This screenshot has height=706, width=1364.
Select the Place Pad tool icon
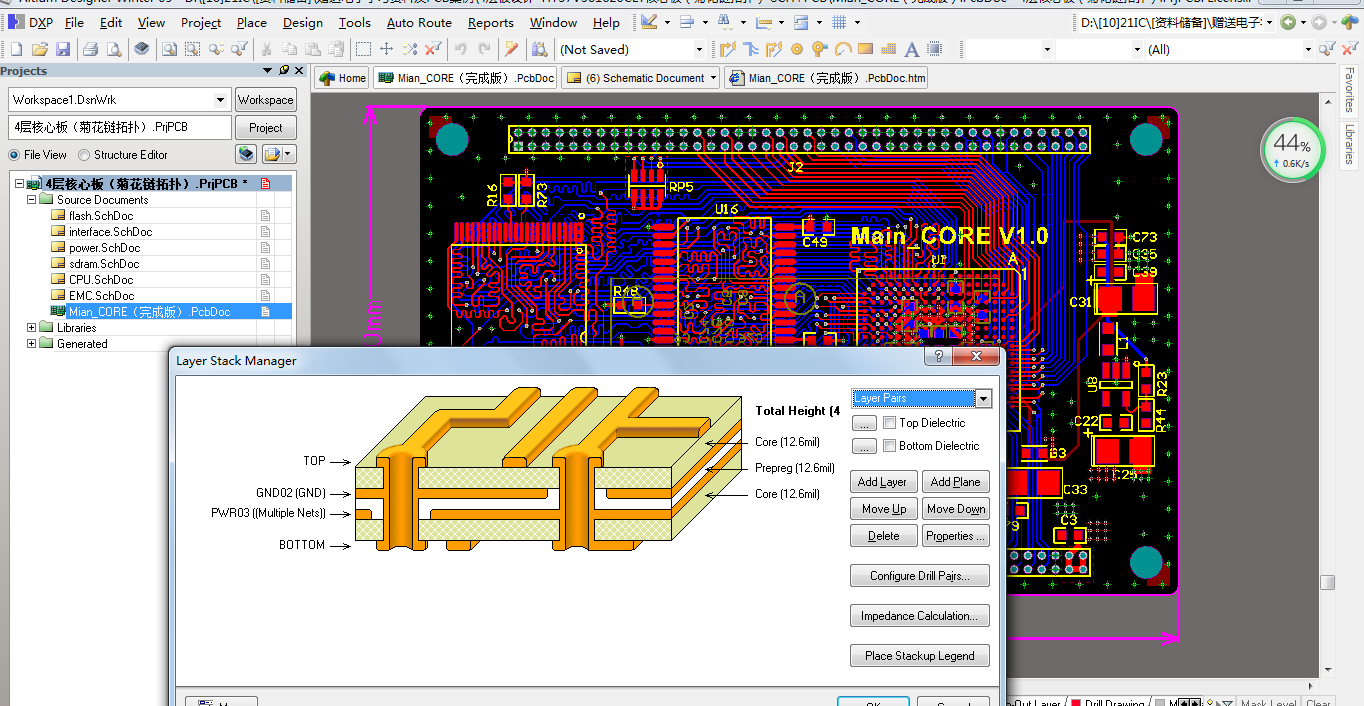click(x=797, y=49)
